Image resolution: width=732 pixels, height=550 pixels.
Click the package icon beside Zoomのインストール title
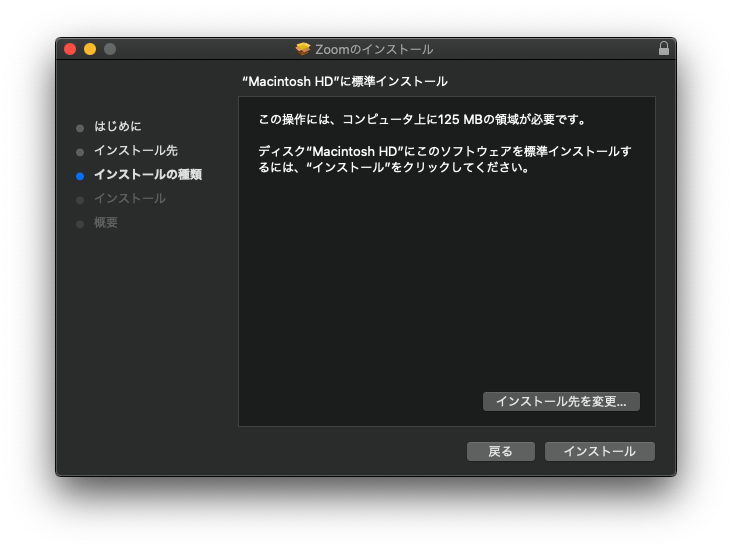tap(303, 49)
